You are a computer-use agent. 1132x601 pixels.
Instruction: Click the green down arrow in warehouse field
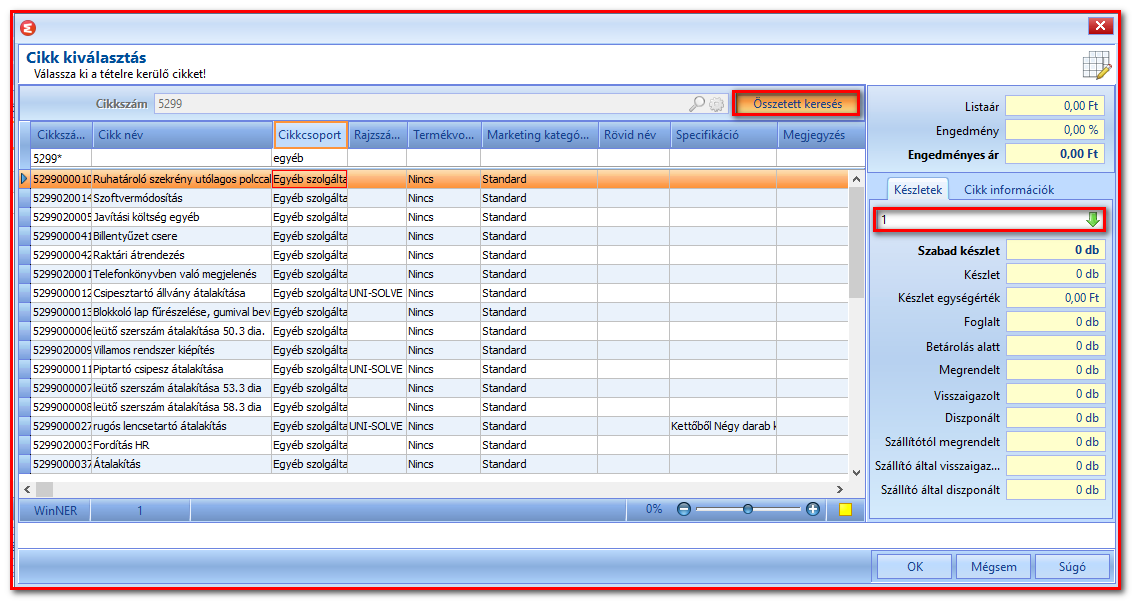1093,220
